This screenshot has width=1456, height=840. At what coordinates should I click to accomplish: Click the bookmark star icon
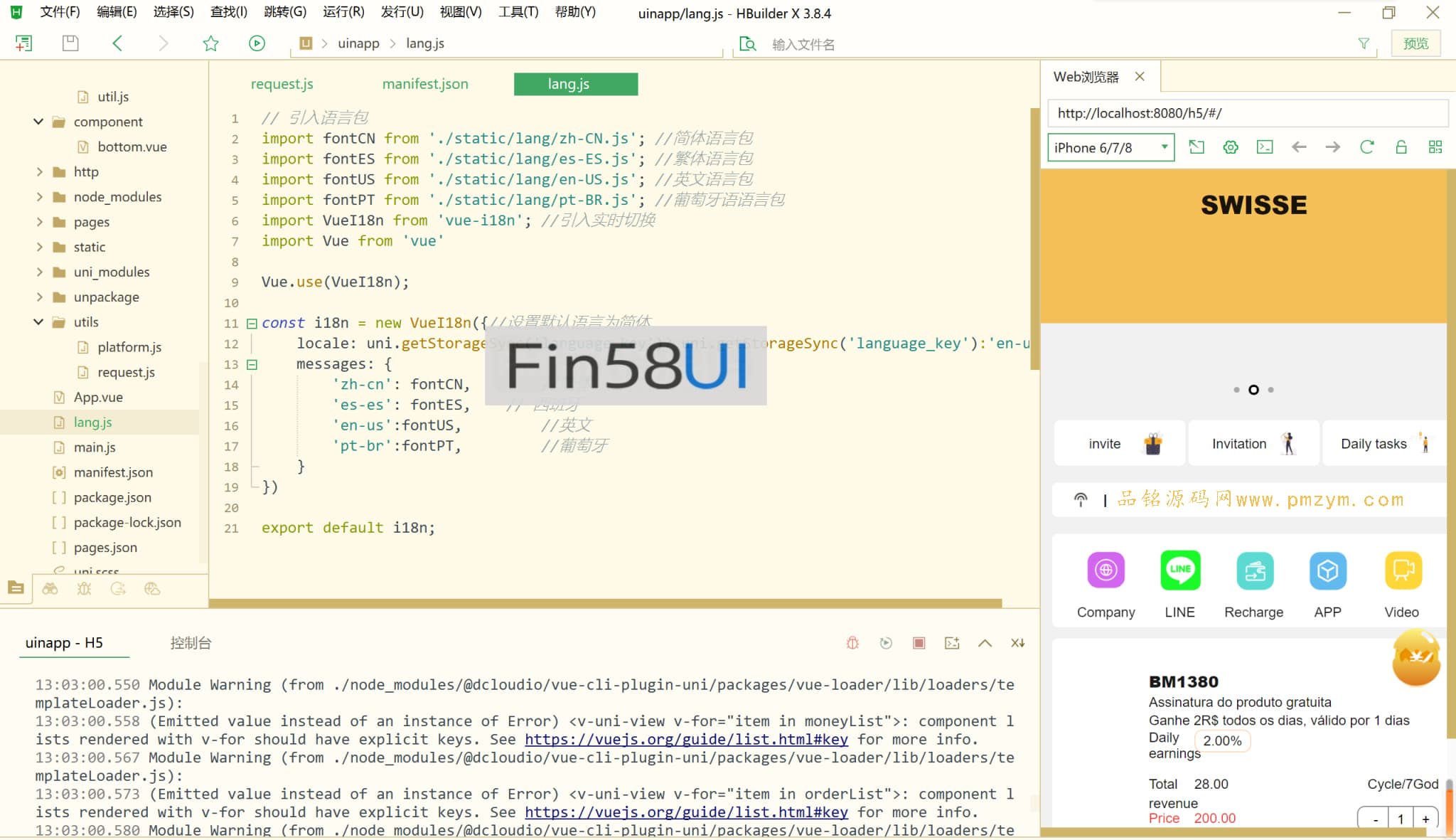(210, 43)
